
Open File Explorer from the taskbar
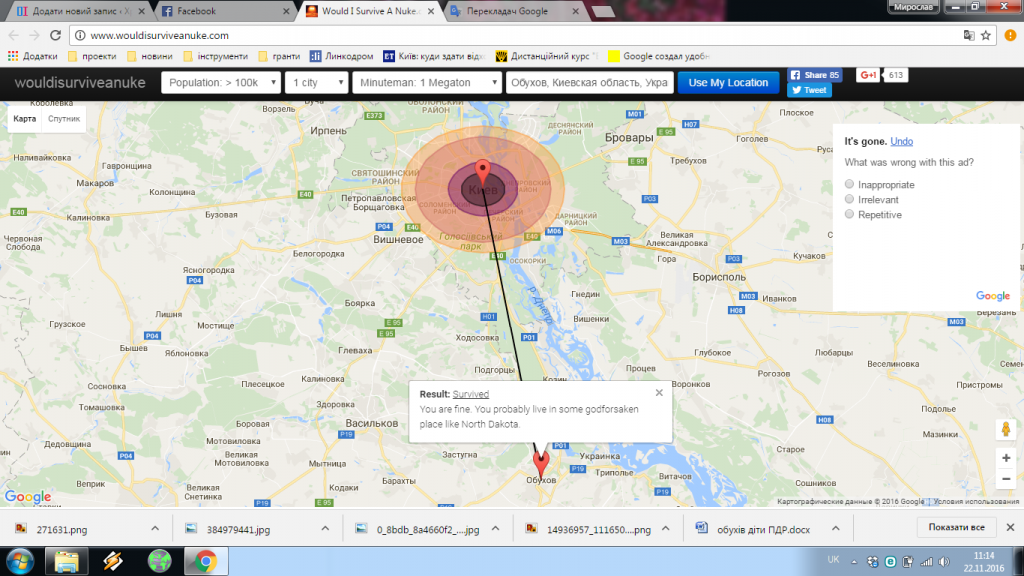pyautogui.click(x=66, y=561)
